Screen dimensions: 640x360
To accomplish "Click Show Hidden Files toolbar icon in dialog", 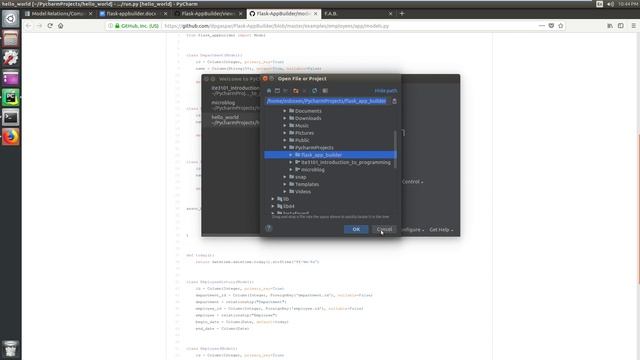I will (x=325, y=91).
